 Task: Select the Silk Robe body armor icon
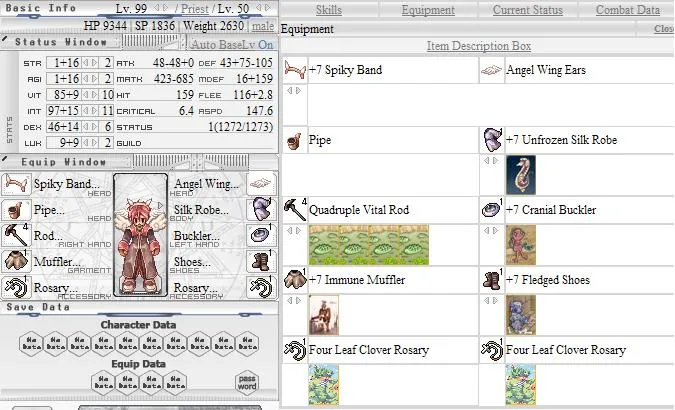click(259, 210)
